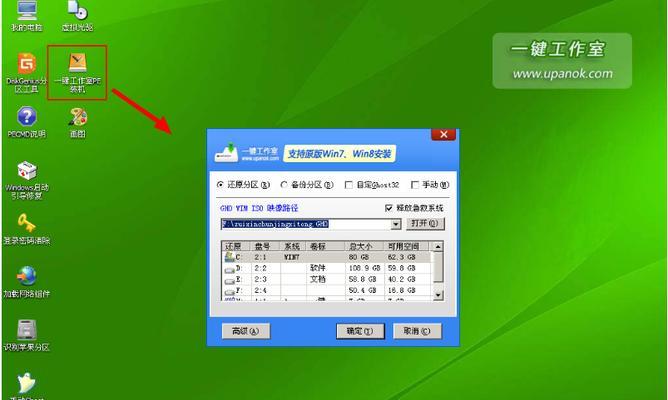Image resolution: width=668 pixels, height=400 pixels.
Task: Click the 还原 column header
Action: click(x=236, y=246)
